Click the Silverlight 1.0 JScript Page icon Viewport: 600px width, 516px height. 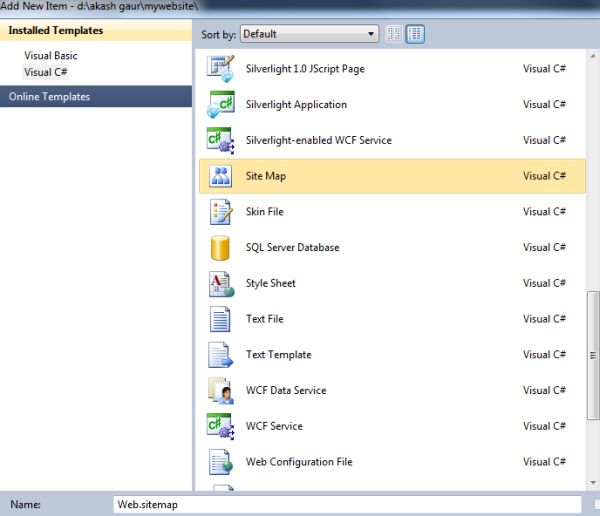coord(220,69)
